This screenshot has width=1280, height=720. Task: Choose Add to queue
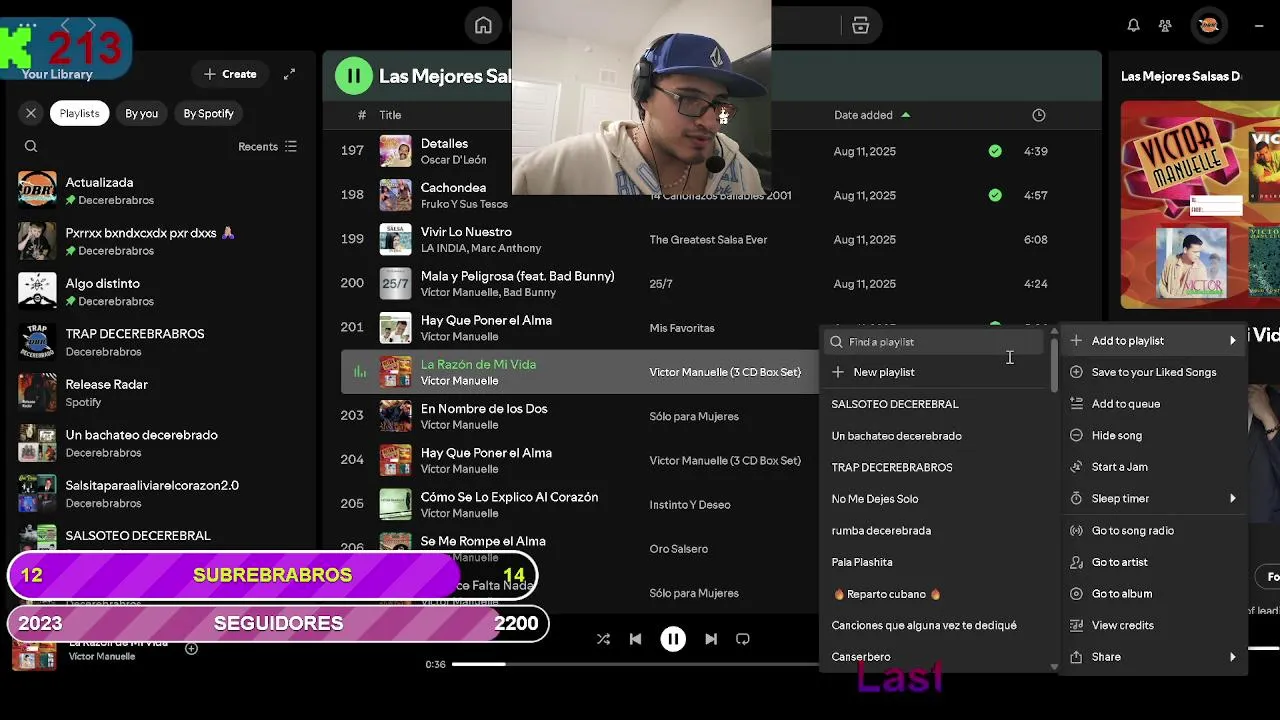coord(1154,404)
